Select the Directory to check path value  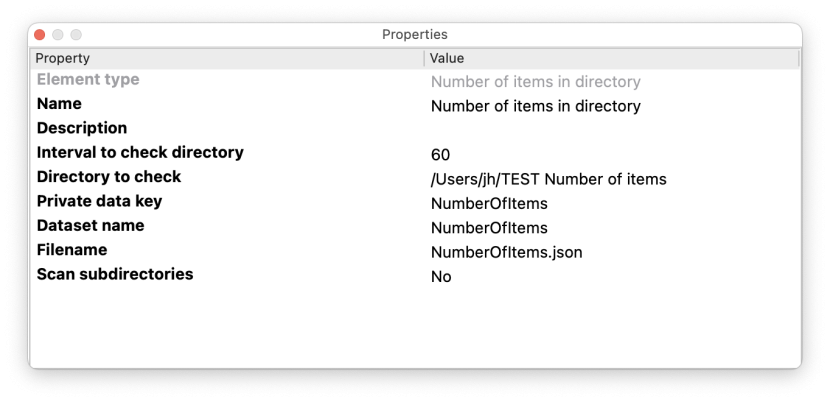coord(548,180)
